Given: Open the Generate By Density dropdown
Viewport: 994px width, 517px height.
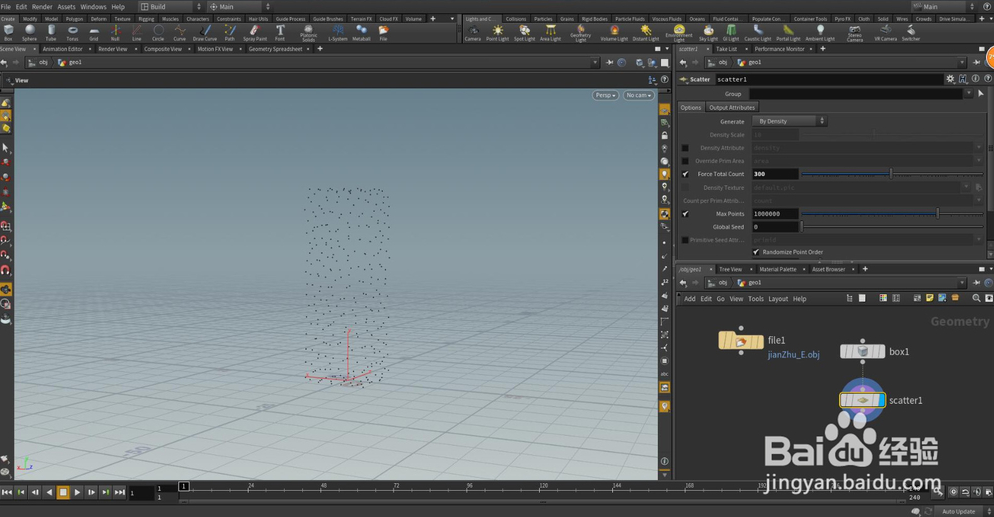Looking at the screenshot, I should point(790,121).
